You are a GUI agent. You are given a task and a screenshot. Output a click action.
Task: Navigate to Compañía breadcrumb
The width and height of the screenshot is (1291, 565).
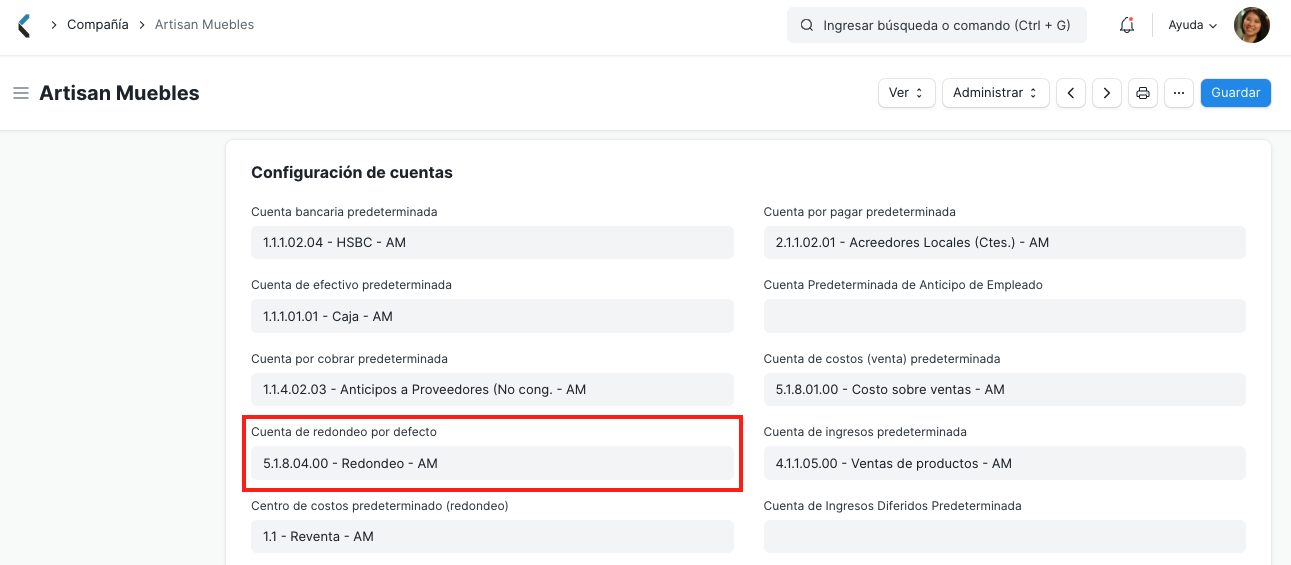tap(98, 25)
